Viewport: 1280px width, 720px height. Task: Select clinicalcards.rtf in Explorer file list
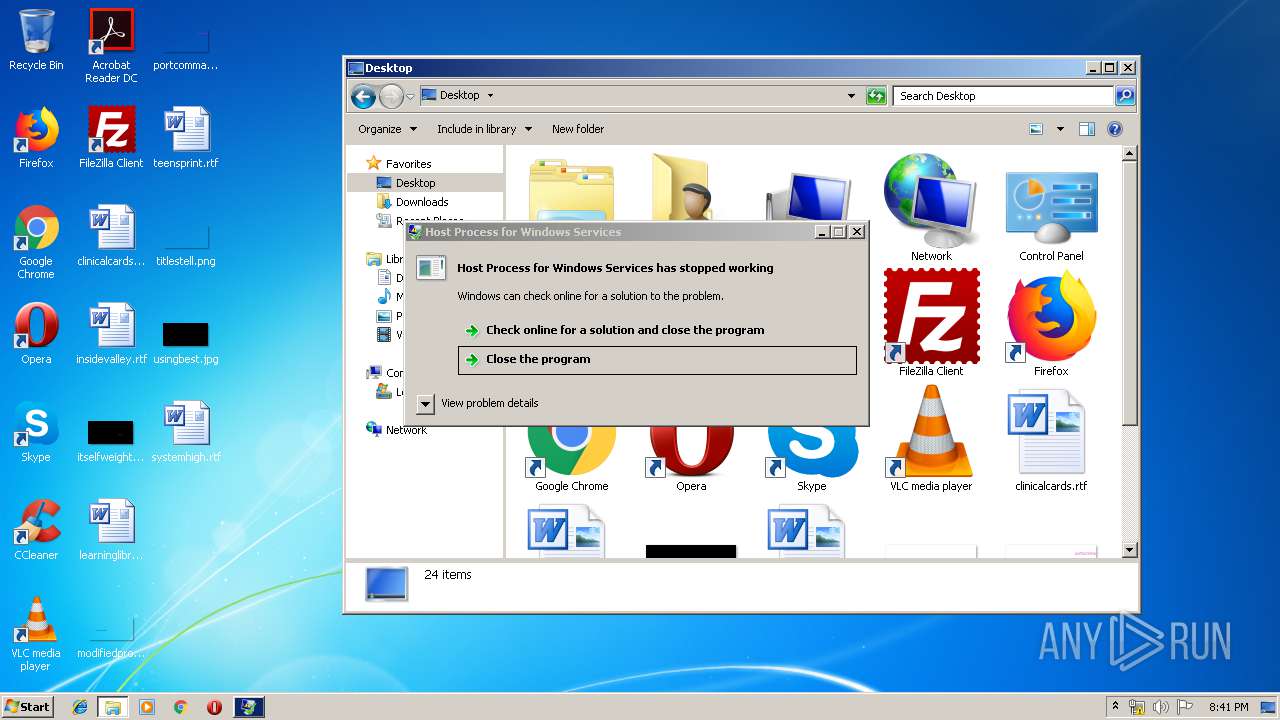(1051, 438)
